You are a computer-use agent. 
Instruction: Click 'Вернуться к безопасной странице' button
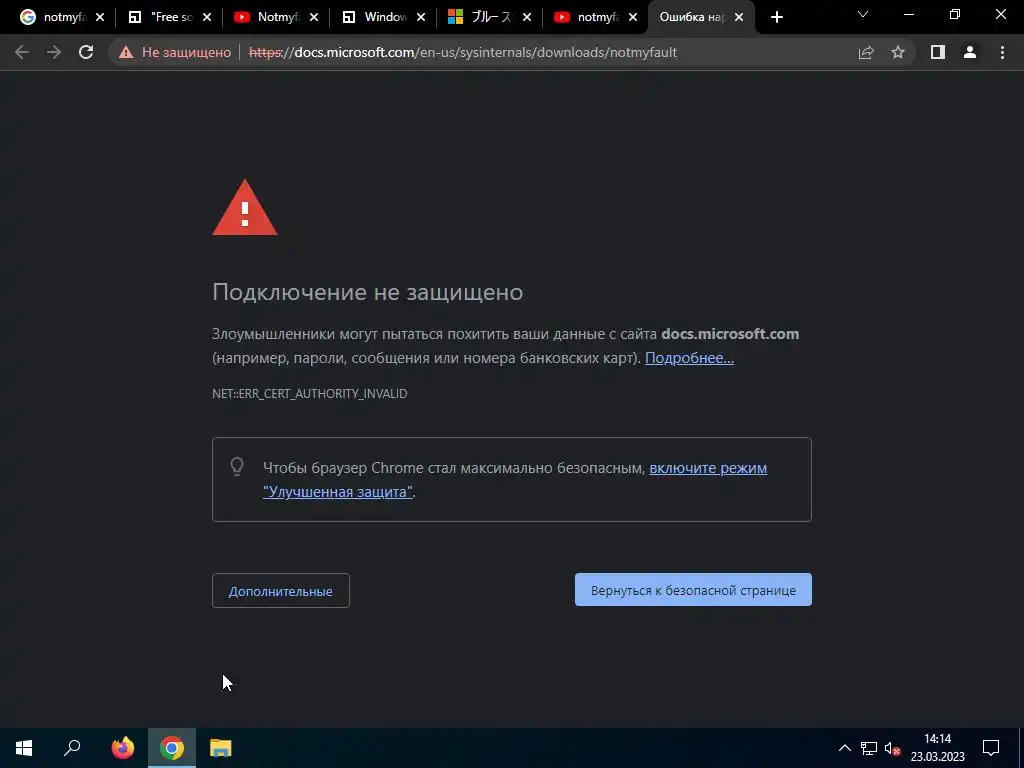tap(693, 590)
